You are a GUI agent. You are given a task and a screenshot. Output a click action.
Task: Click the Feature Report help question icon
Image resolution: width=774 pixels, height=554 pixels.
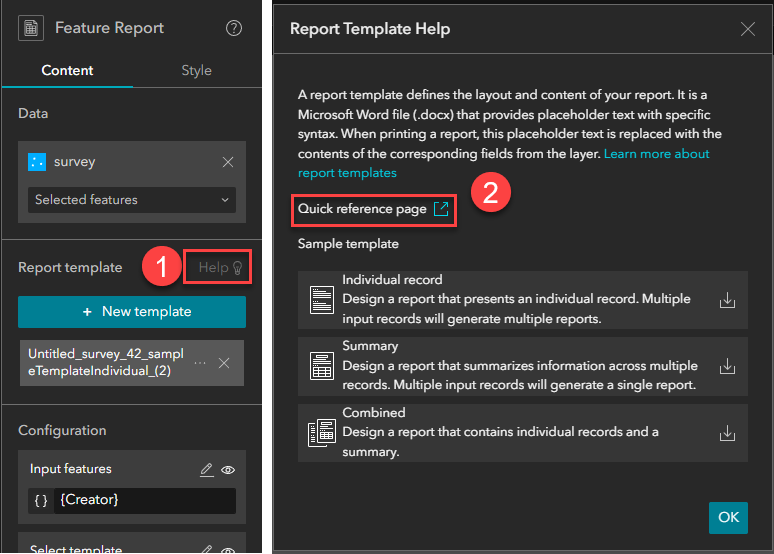coord(233,28)
